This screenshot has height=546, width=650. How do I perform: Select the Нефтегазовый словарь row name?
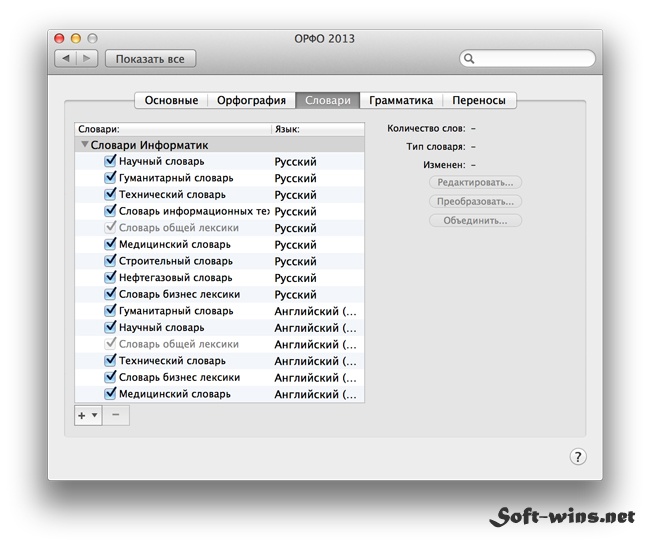coord(175,278)
